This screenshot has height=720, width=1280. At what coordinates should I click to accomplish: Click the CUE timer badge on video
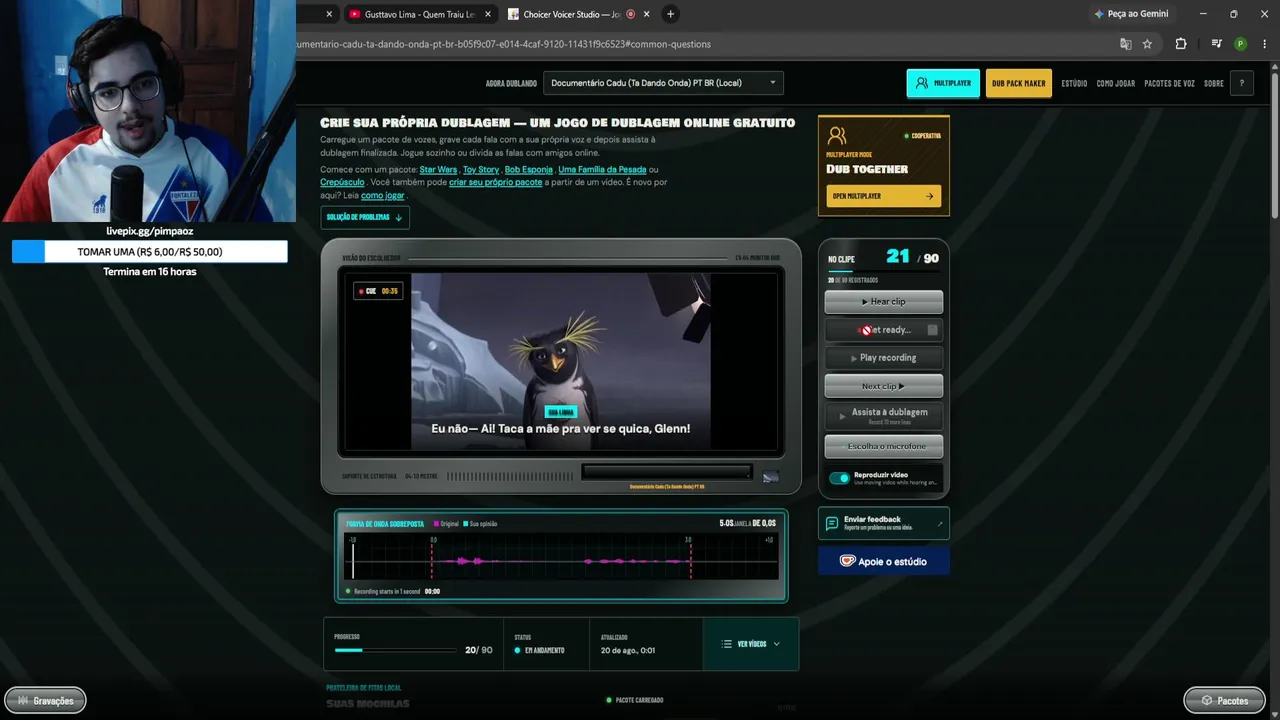click(378, 291)
